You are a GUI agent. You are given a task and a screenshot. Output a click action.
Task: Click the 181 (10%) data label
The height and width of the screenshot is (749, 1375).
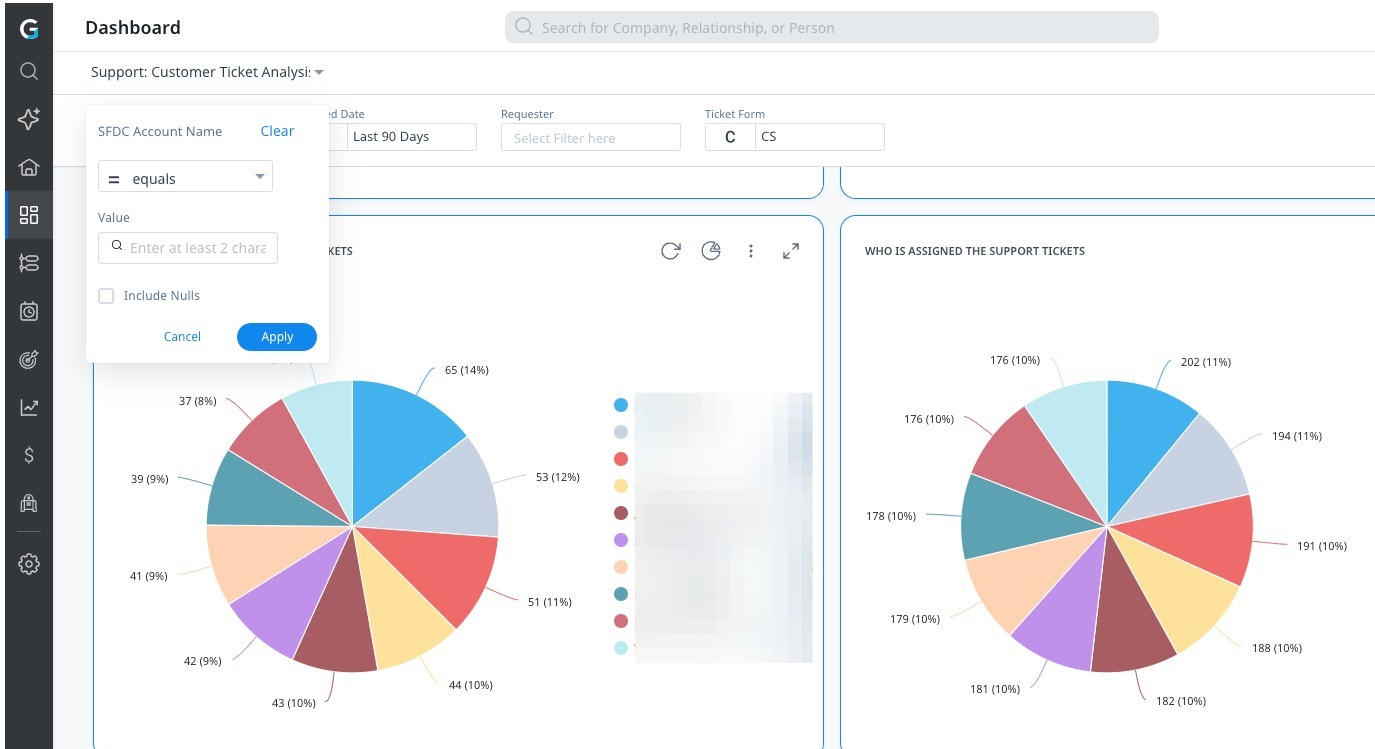click(995, 689)
